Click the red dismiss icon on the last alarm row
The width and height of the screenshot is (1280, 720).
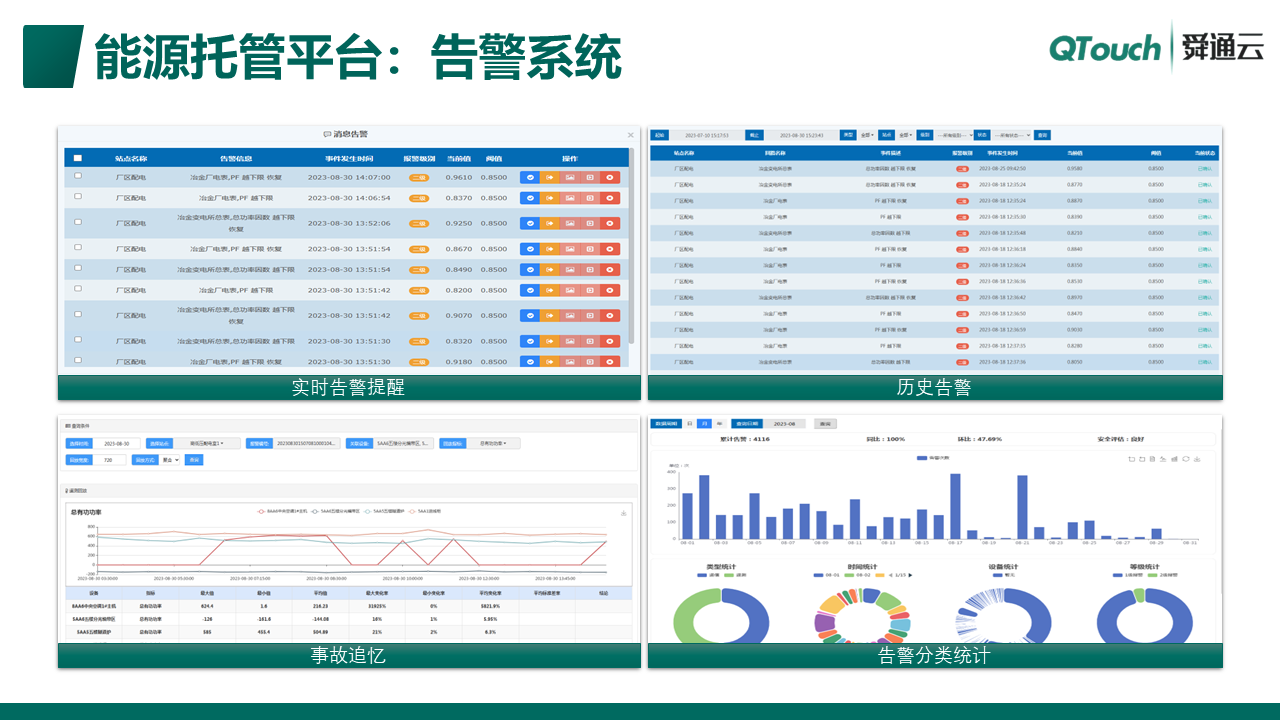click(x=610, y=360)
